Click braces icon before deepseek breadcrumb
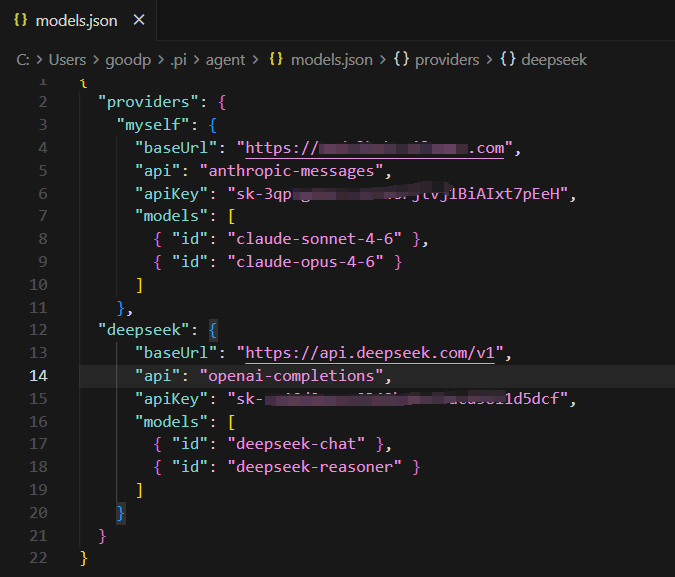The height and width of the screenshot is (577, 675). pyautogui.click(x=508, y=59)
